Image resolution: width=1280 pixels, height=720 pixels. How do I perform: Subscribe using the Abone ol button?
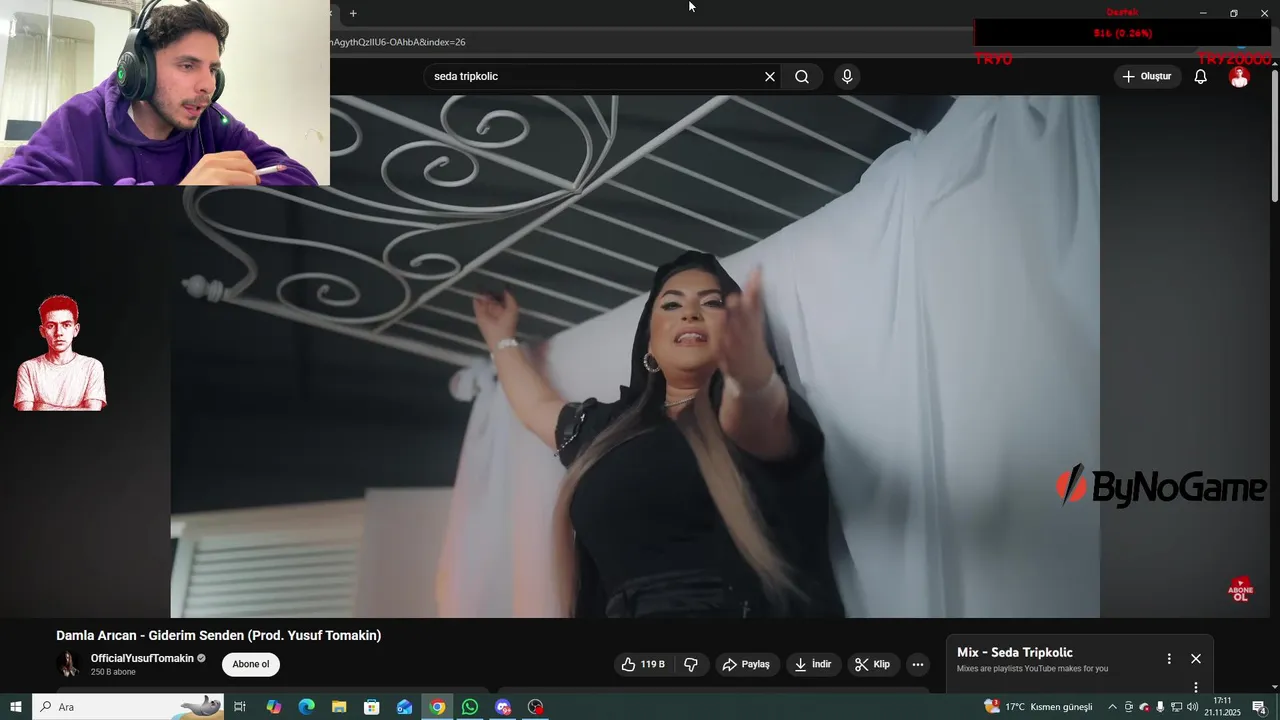(x=251, y=664)
